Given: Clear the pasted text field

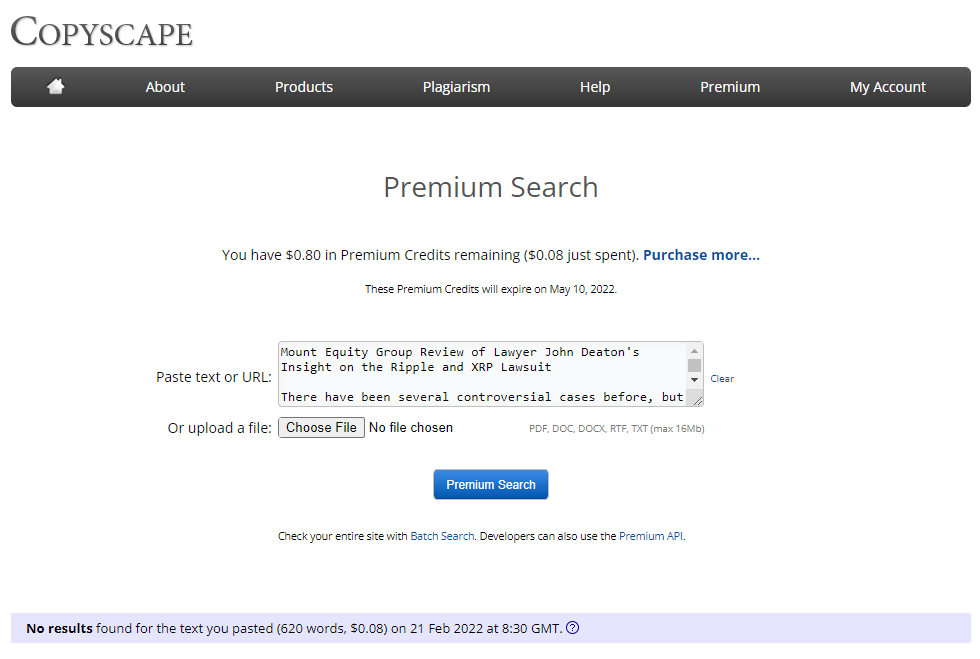Looking at the screenshot, I should pyautogui.click(x=722, y=378).
